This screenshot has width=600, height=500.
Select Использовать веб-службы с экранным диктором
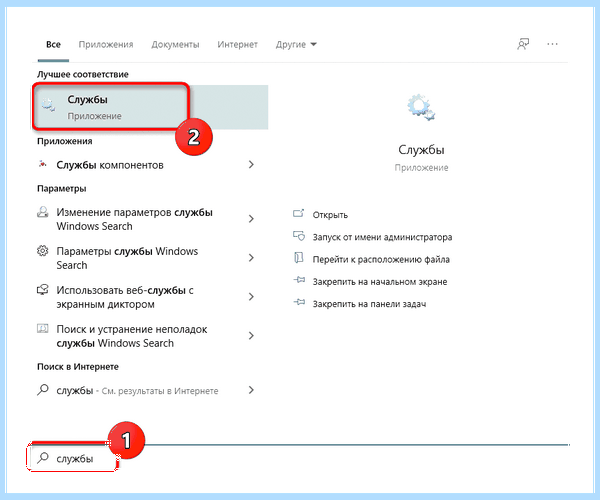125,297
